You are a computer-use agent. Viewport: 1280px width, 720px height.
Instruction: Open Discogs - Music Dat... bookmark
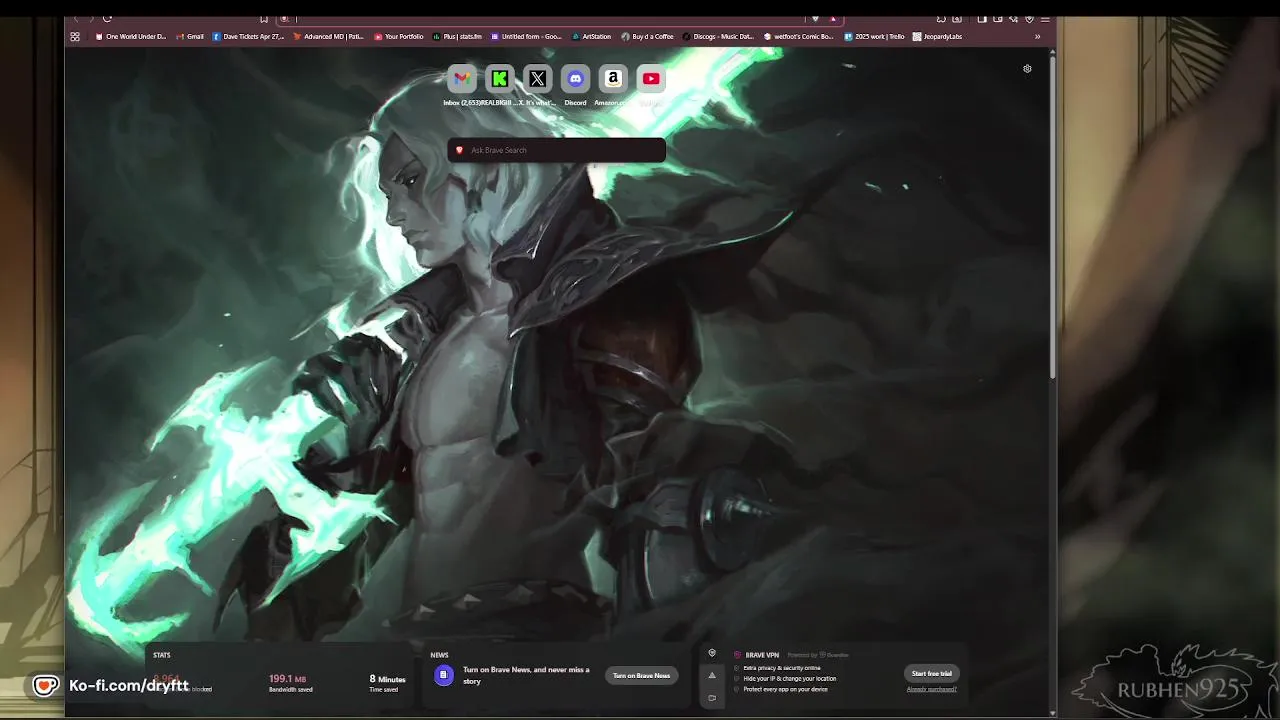click(x=718, y=37)
